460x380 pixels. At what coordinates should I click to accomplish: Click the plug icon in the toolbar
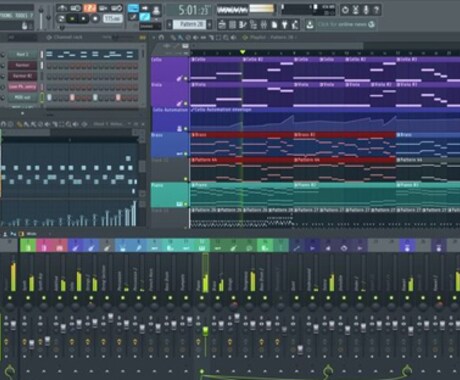(285, 24)
